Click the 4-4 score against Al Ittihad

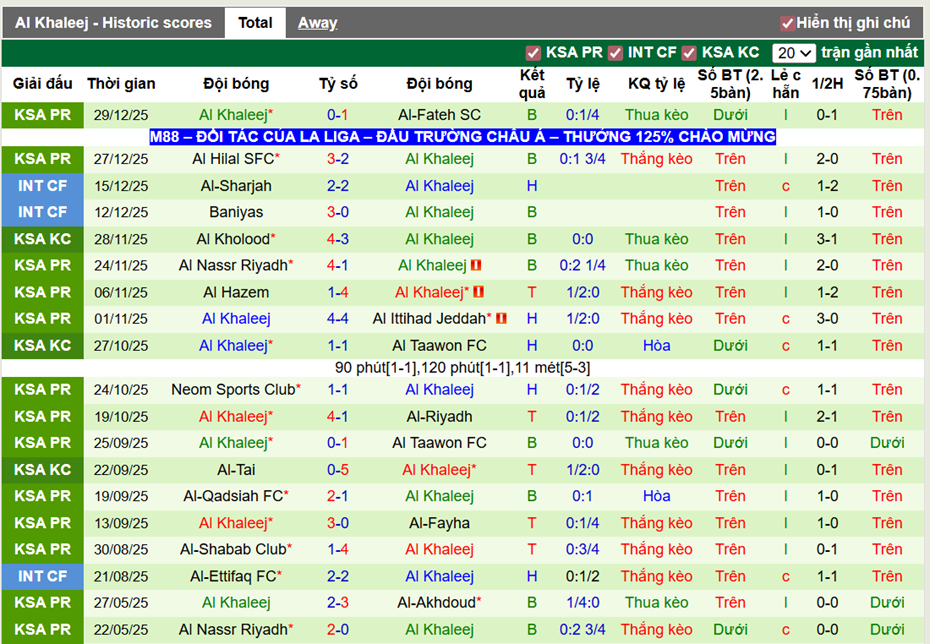point(337,318)
